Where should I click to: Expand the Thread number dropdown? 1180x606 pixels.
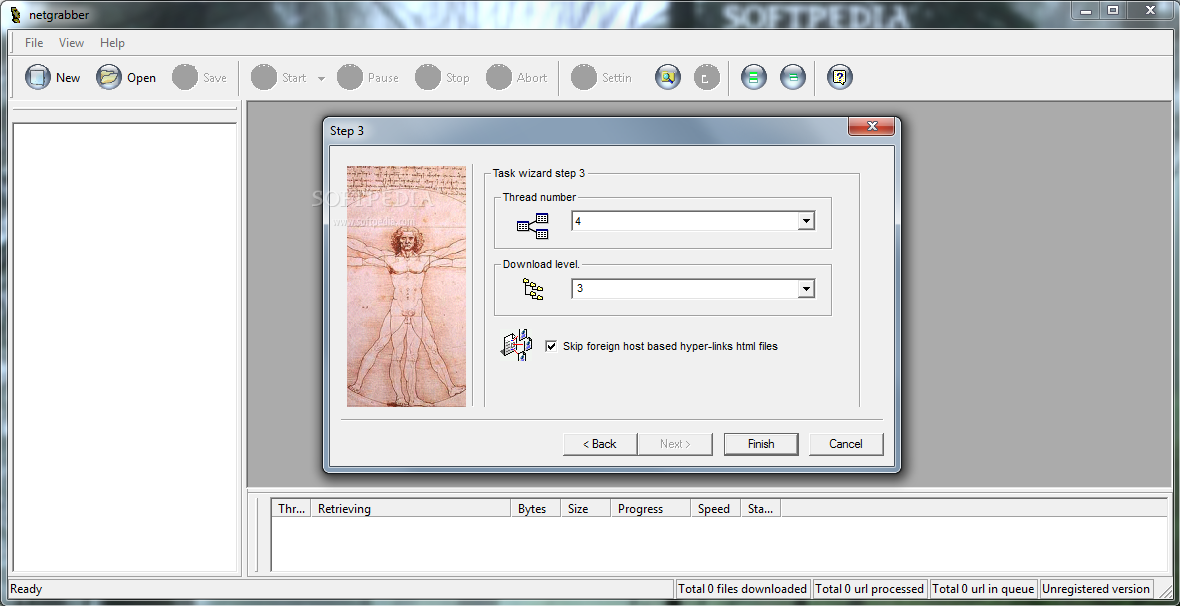(806, 221)
